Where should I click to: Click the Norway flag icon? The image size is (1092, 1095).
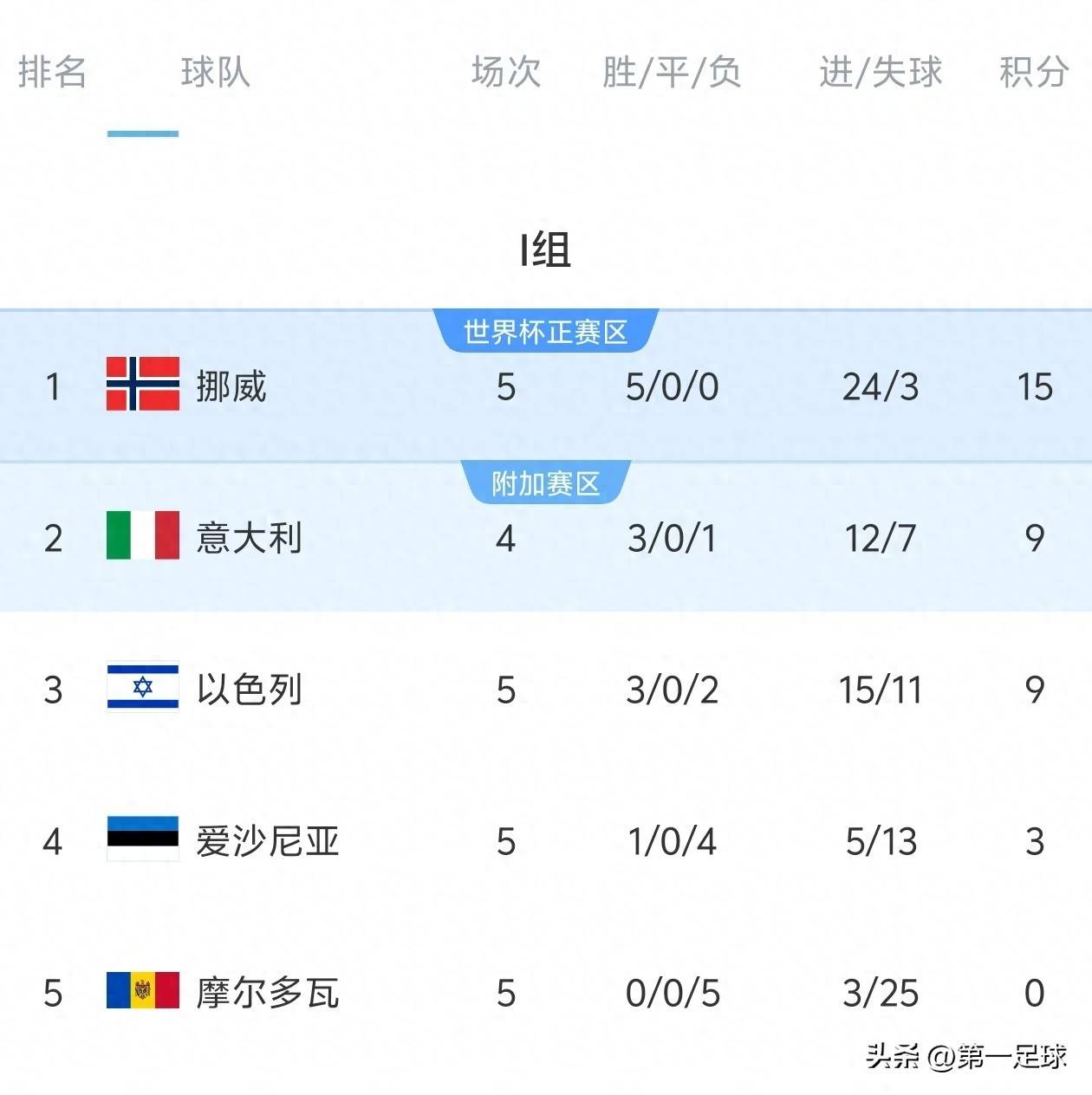[x=143, y=384]
